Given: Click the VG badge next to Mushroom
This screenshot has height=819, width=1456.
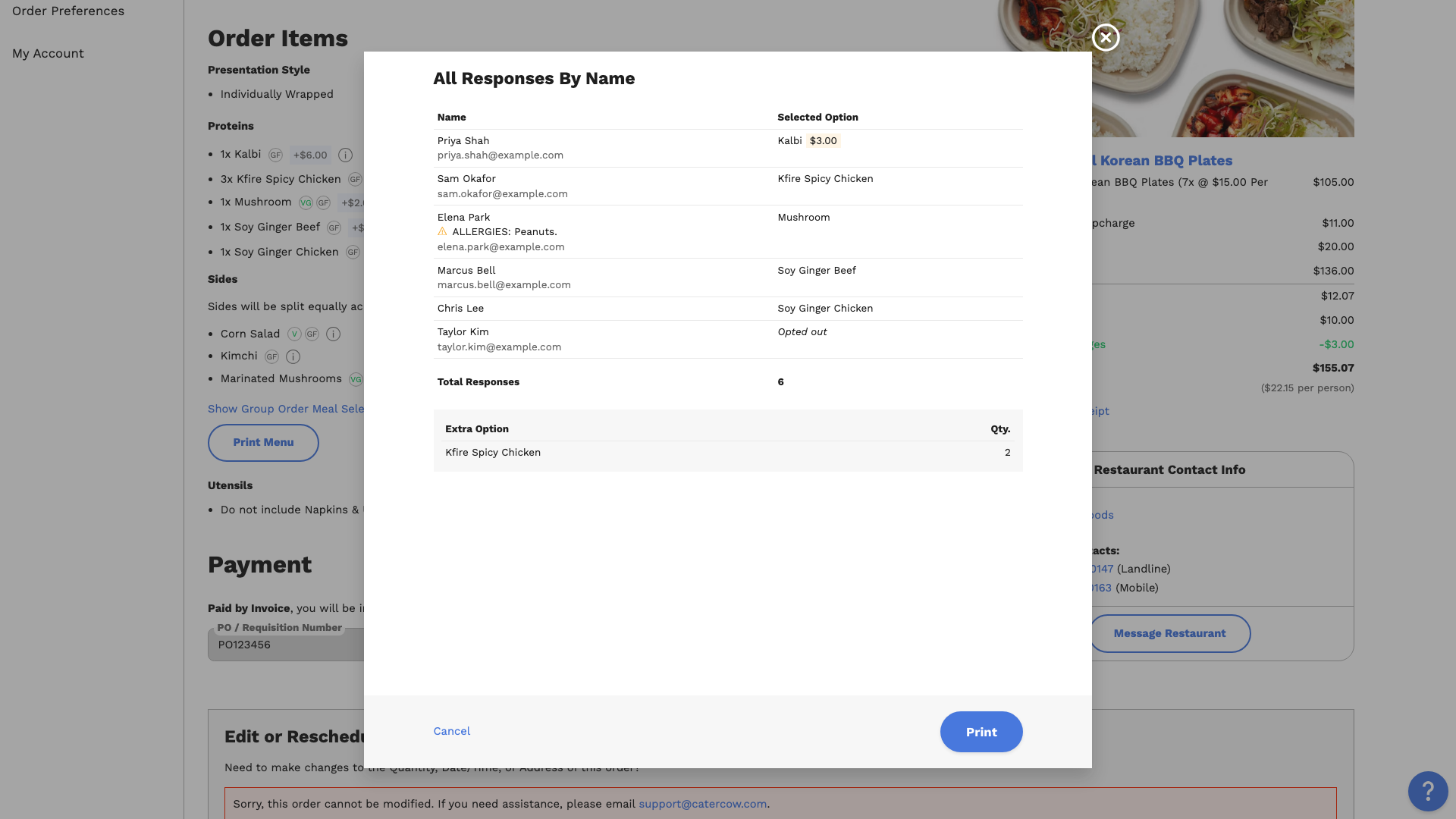Looking at the screenshot, I should coord(306,202).
